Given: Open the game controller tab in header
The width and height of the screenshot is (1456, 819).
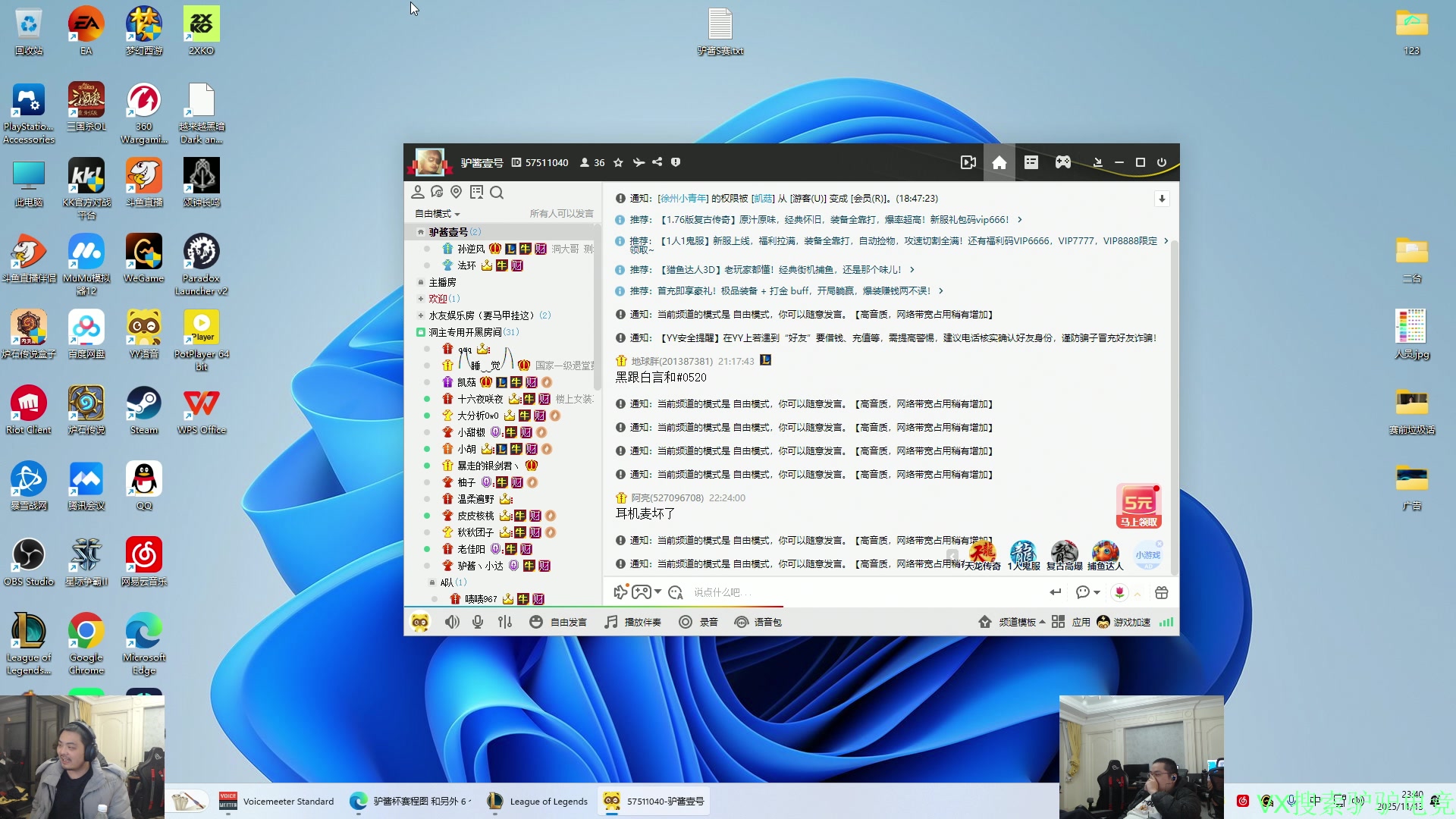Looking at the screenshot, I should point(1062,162).
